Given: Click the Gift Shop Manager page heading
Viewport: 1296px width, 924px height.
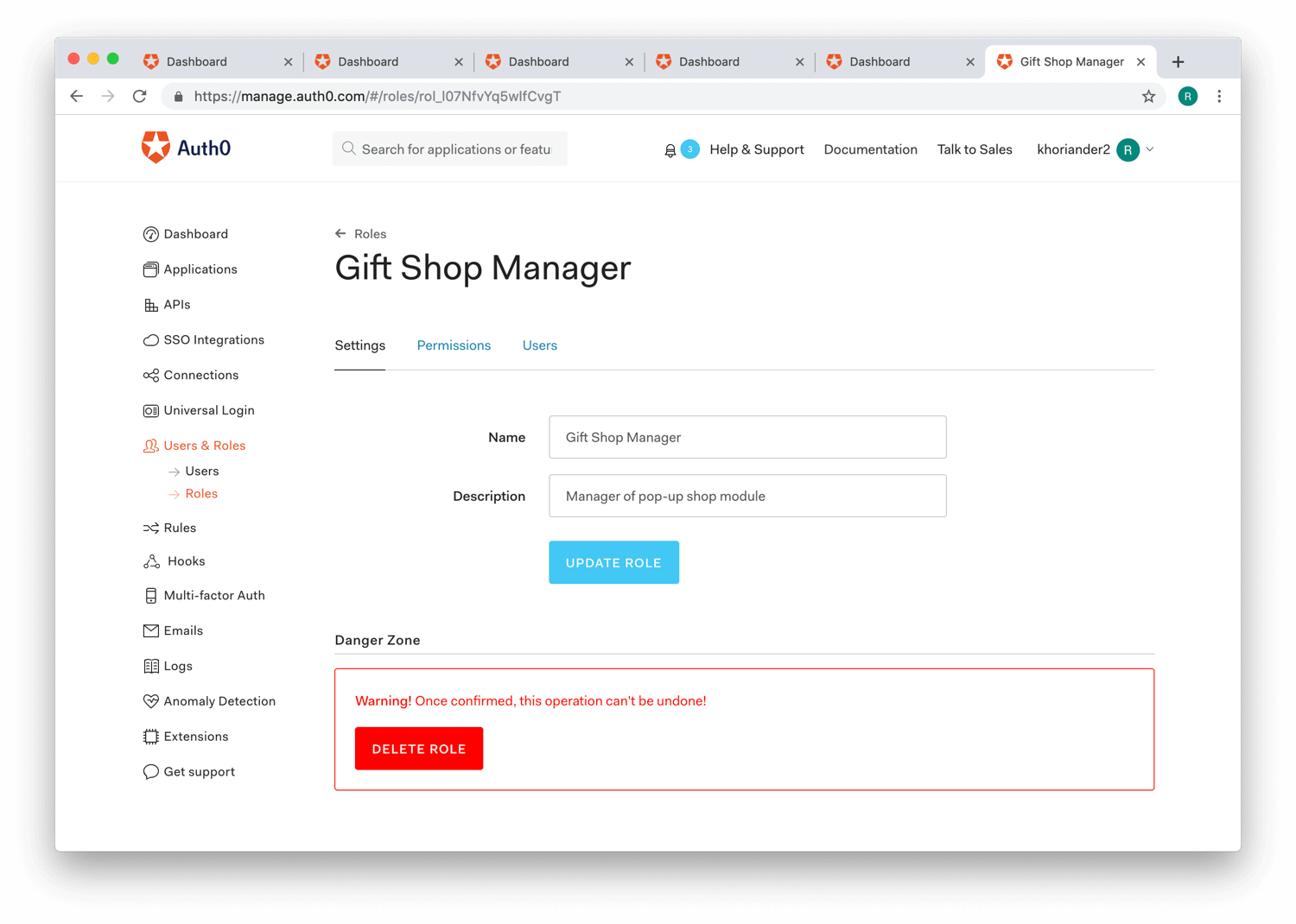Looking at the screenshot, I should click(483, 268).
